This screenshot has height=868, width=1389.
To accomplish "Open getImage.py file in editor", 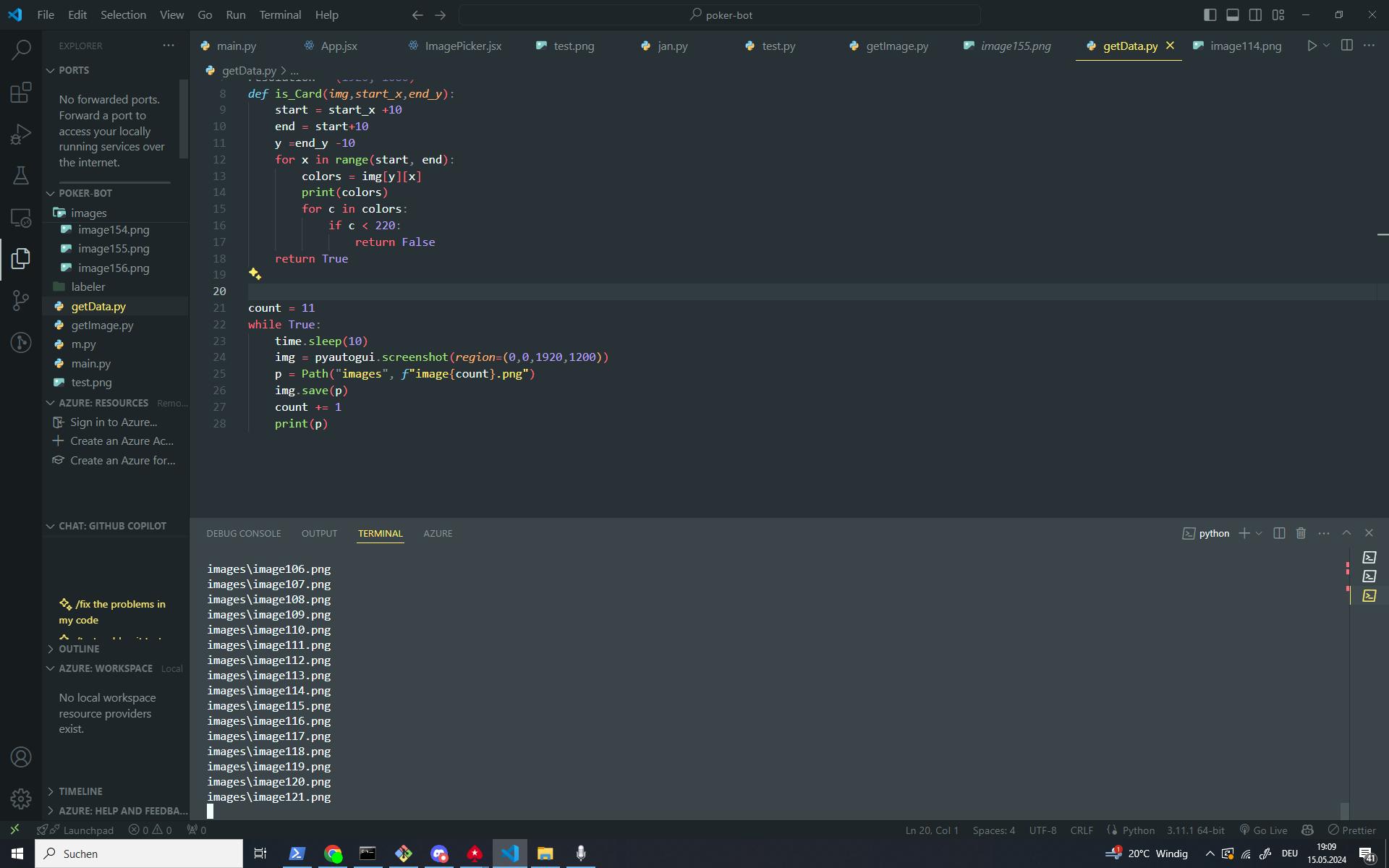I will 103,325.
